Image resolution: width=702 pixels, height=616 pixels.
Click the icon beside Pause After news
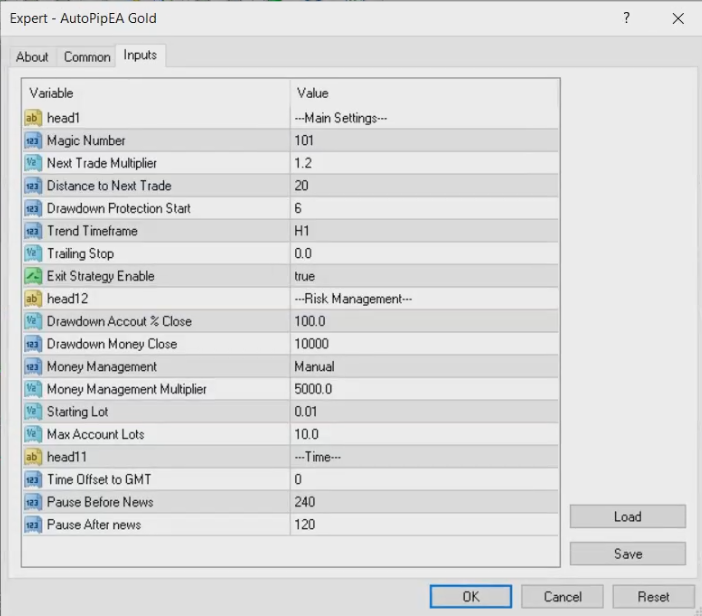[x=33, y=525]
